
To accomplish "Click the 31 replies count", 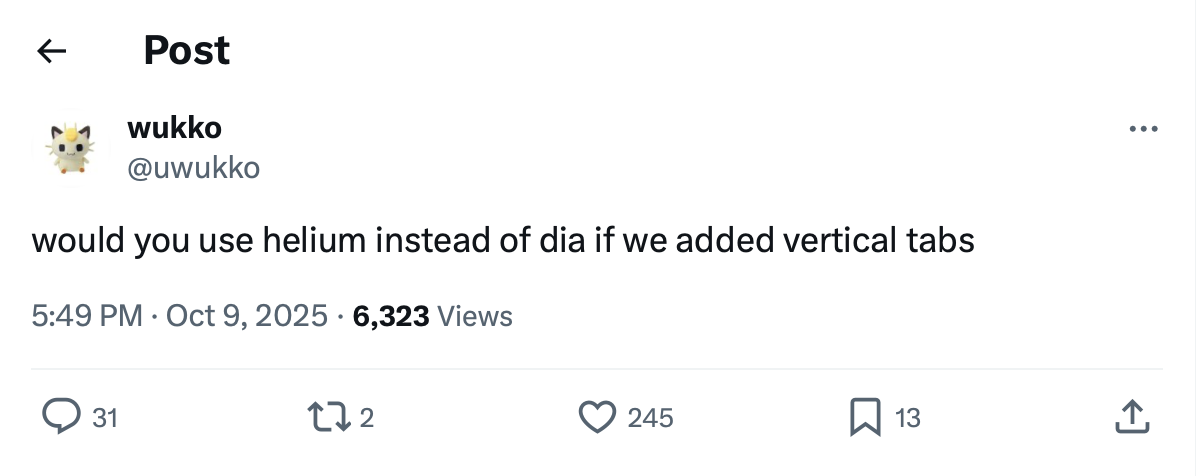I will click(105, 418).
